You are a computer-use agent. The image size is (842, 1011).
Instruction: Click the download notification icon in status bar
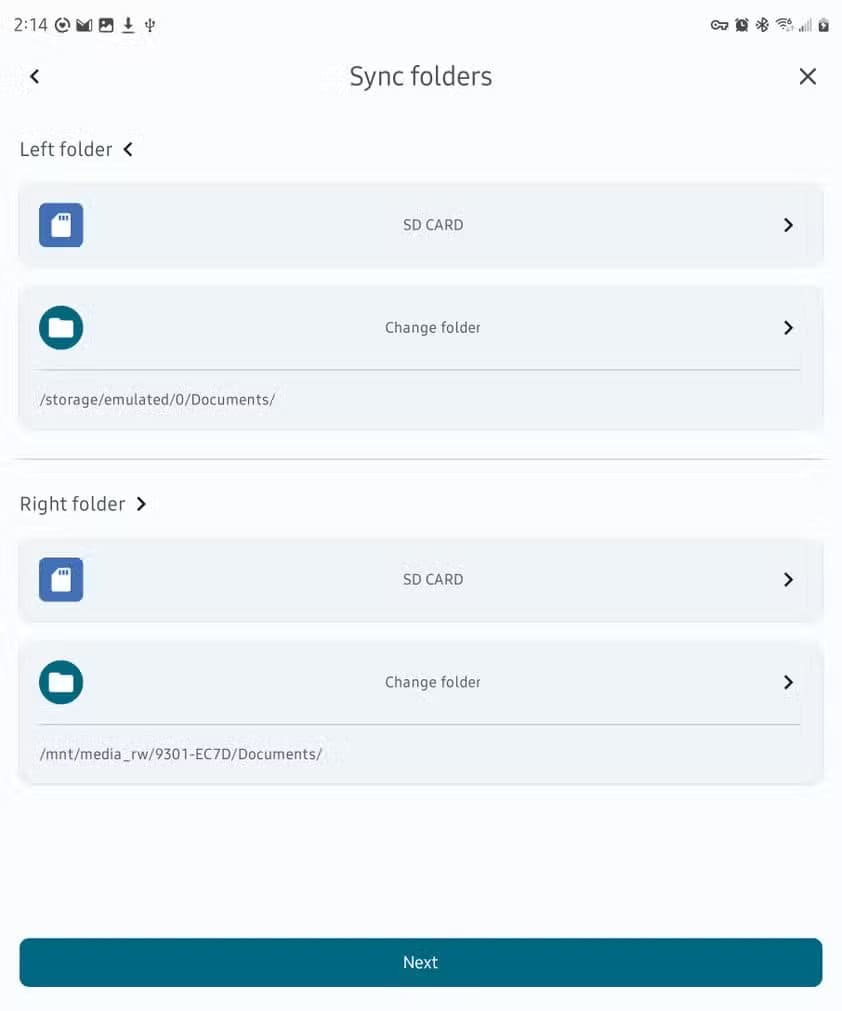pyautogui.click(x=129, y=25)
